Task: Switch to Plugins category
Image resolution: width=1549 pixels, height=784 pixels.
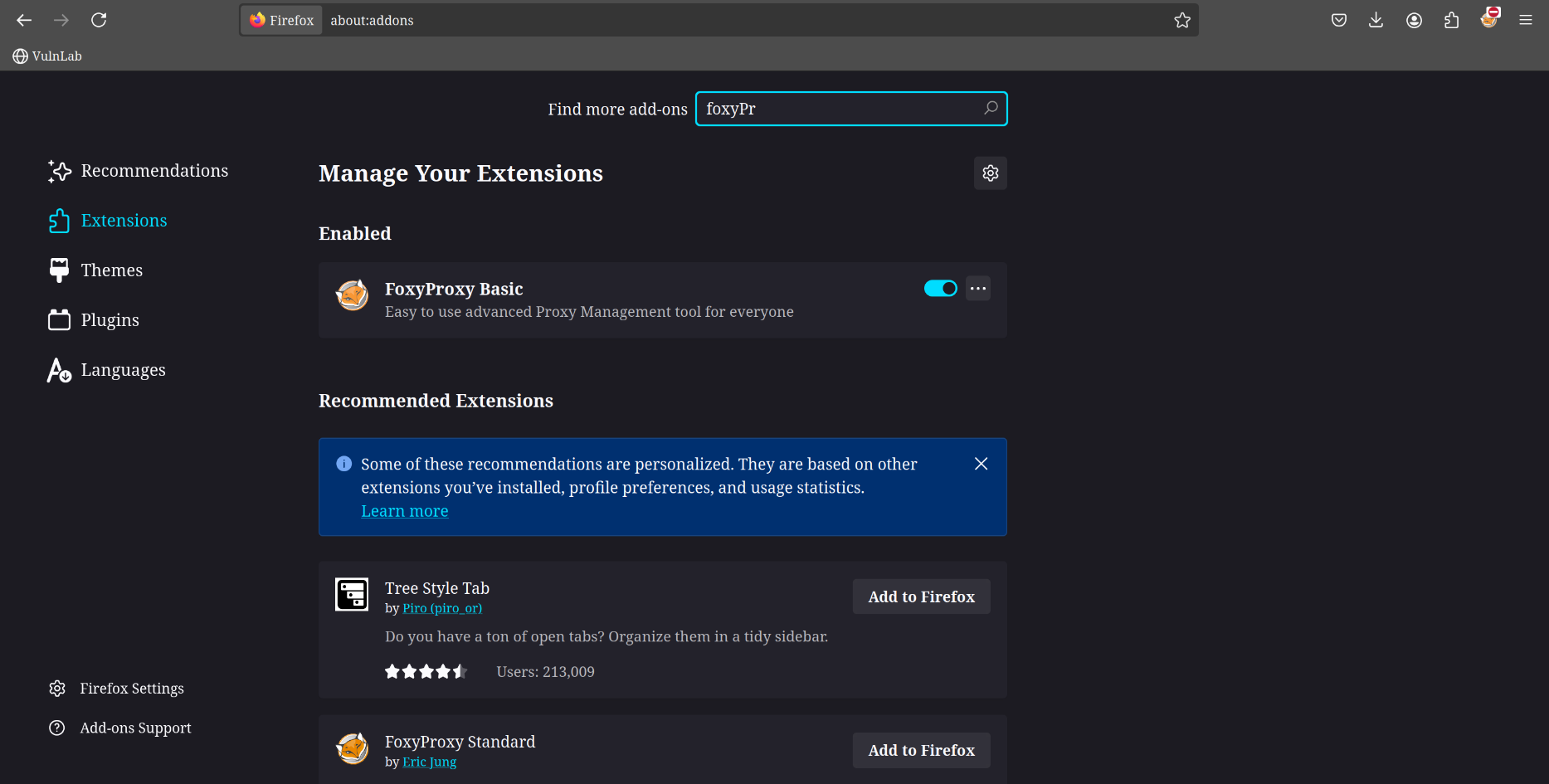Action: (94, 320)
